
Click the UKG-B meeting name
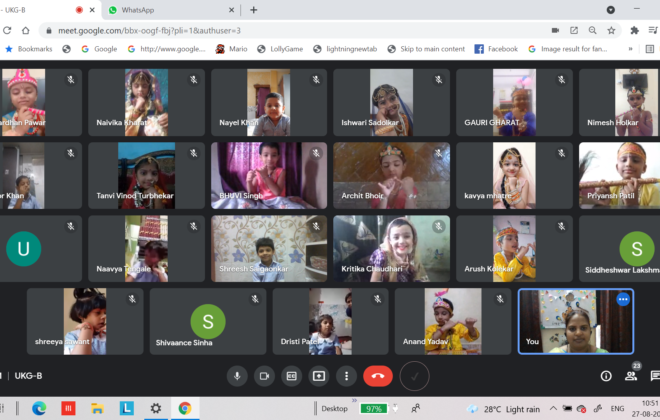pyautogui.click(x=28, y=376)
